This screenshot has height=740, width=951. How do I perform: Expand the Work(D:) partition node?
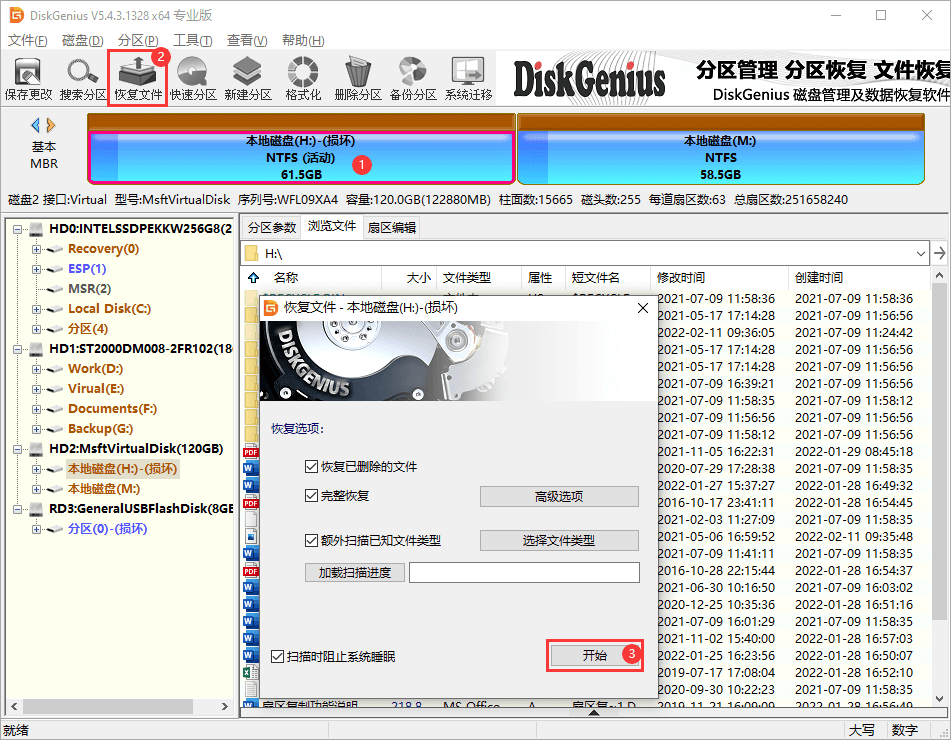point(36,369)
